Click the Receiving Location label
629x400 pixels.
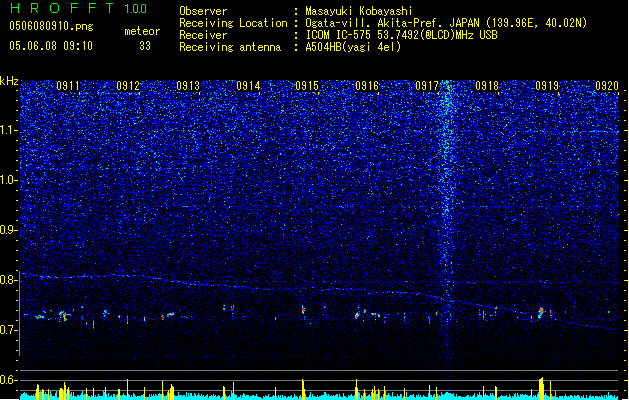click(233, 23)
